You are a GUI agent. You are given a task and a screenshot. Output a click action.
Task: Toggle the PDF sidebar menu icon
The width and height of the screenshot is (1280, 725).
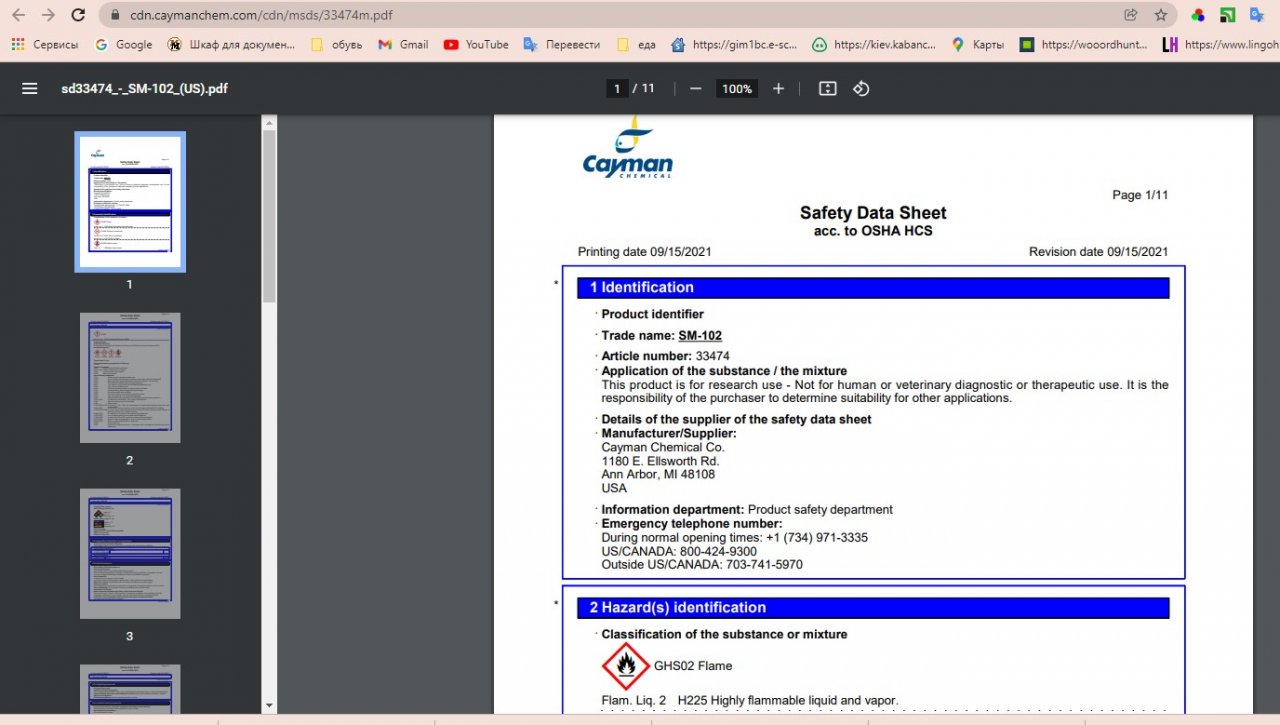pos(30,88)
